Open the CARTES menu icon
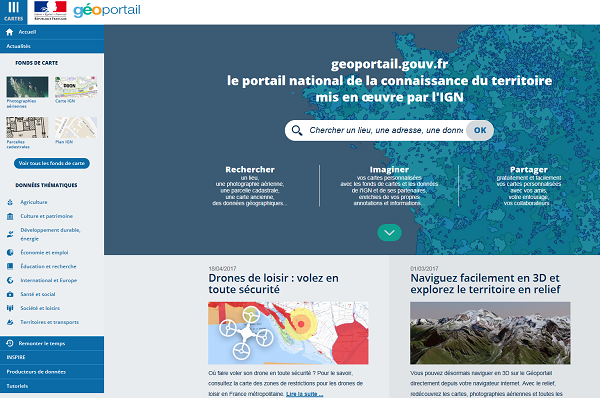 click(x=13, y=11)
